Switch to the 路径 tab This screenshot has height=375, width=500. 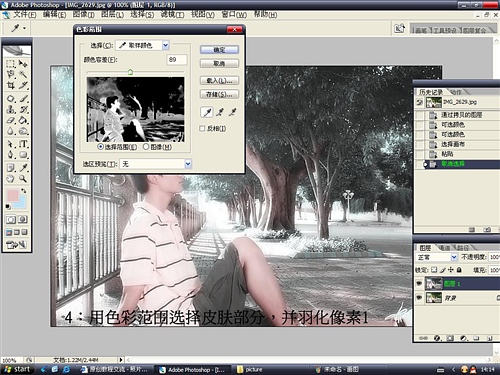point(463,248)
